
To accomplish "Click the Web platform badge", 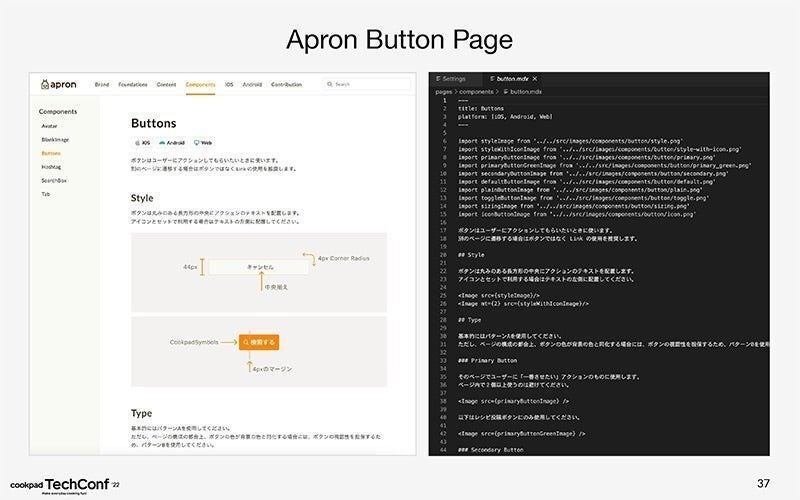I will [203, 143].
